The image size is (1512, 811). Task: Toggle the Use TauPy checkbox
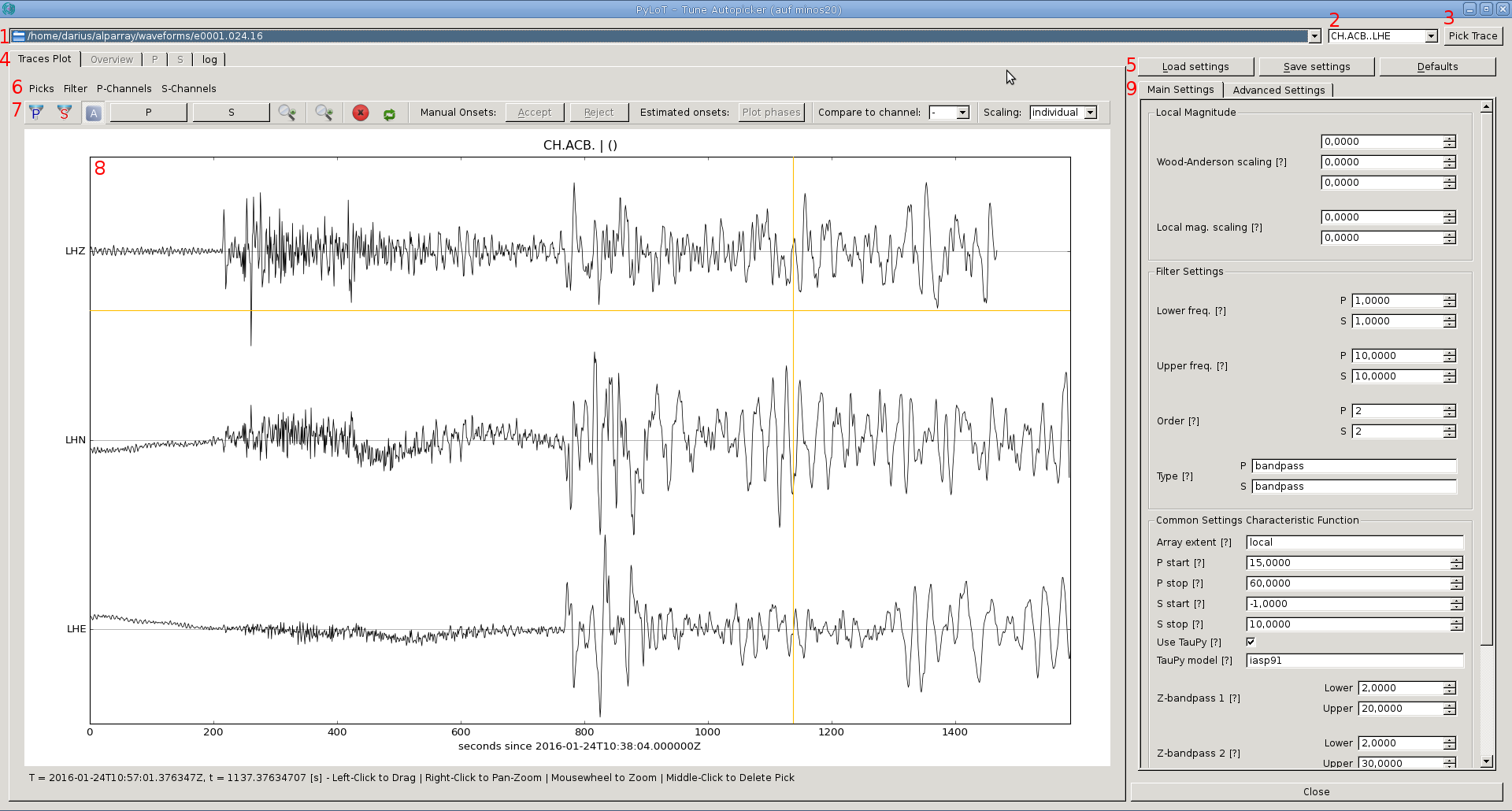[1251, 642]
